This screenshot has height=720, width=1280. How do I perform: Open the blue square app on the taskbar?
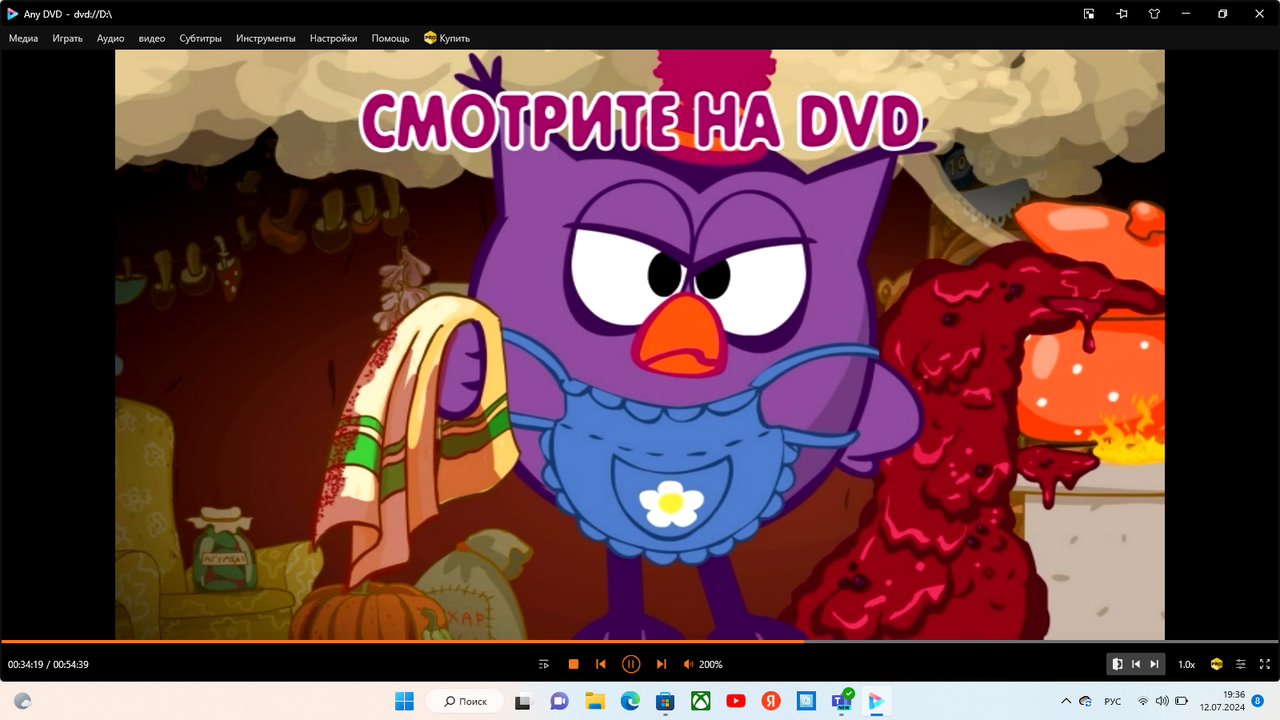[x=806, y=701]
